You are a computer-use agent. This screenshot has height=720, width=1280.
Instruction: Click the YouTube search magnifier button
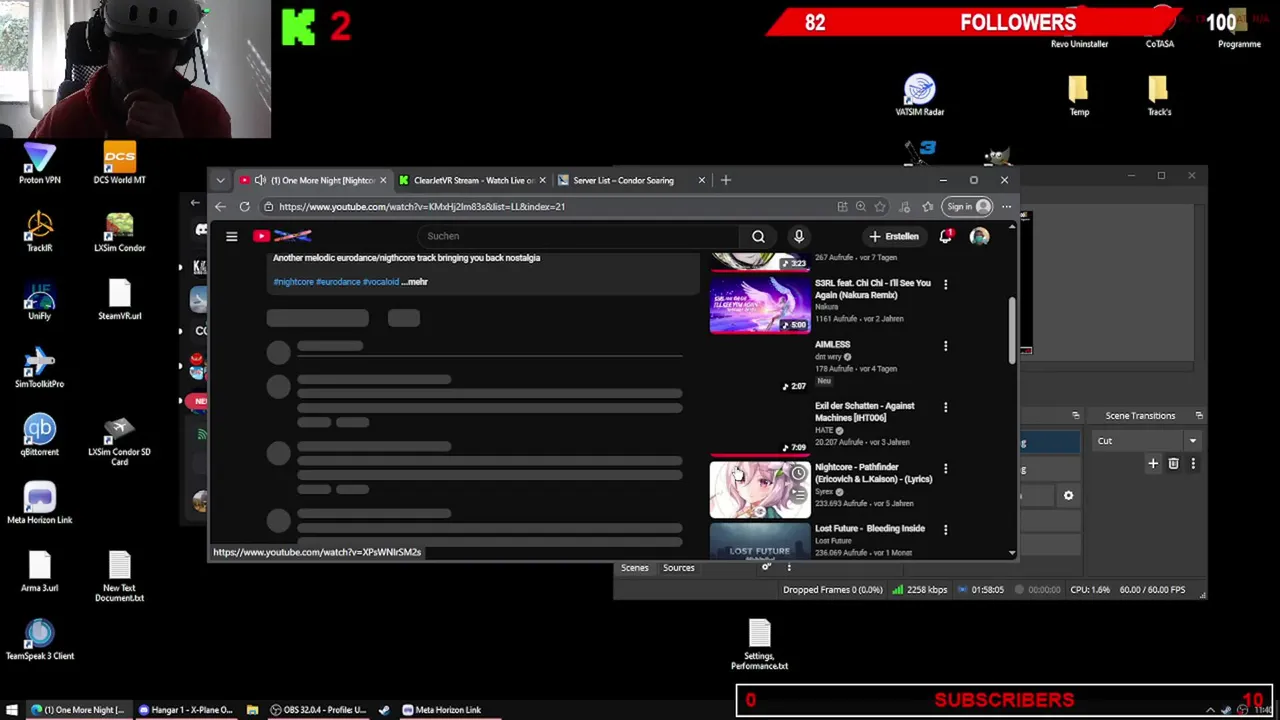tap(758, 236)
